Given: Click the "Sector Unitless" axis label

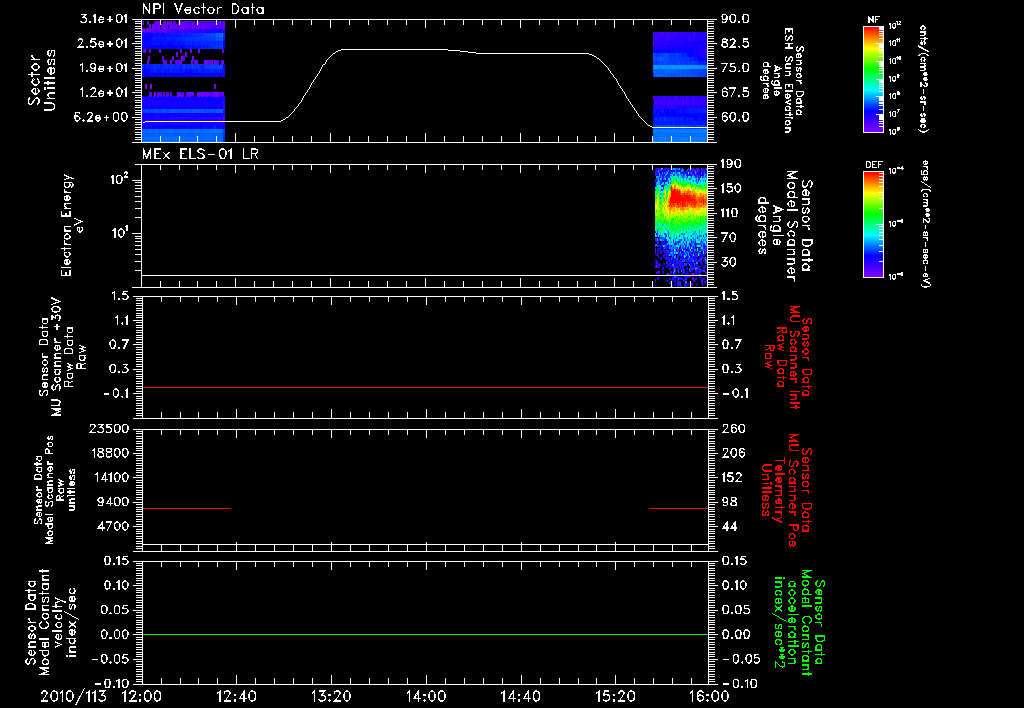Looking at the screenshot, I should (x=42, y=80).
